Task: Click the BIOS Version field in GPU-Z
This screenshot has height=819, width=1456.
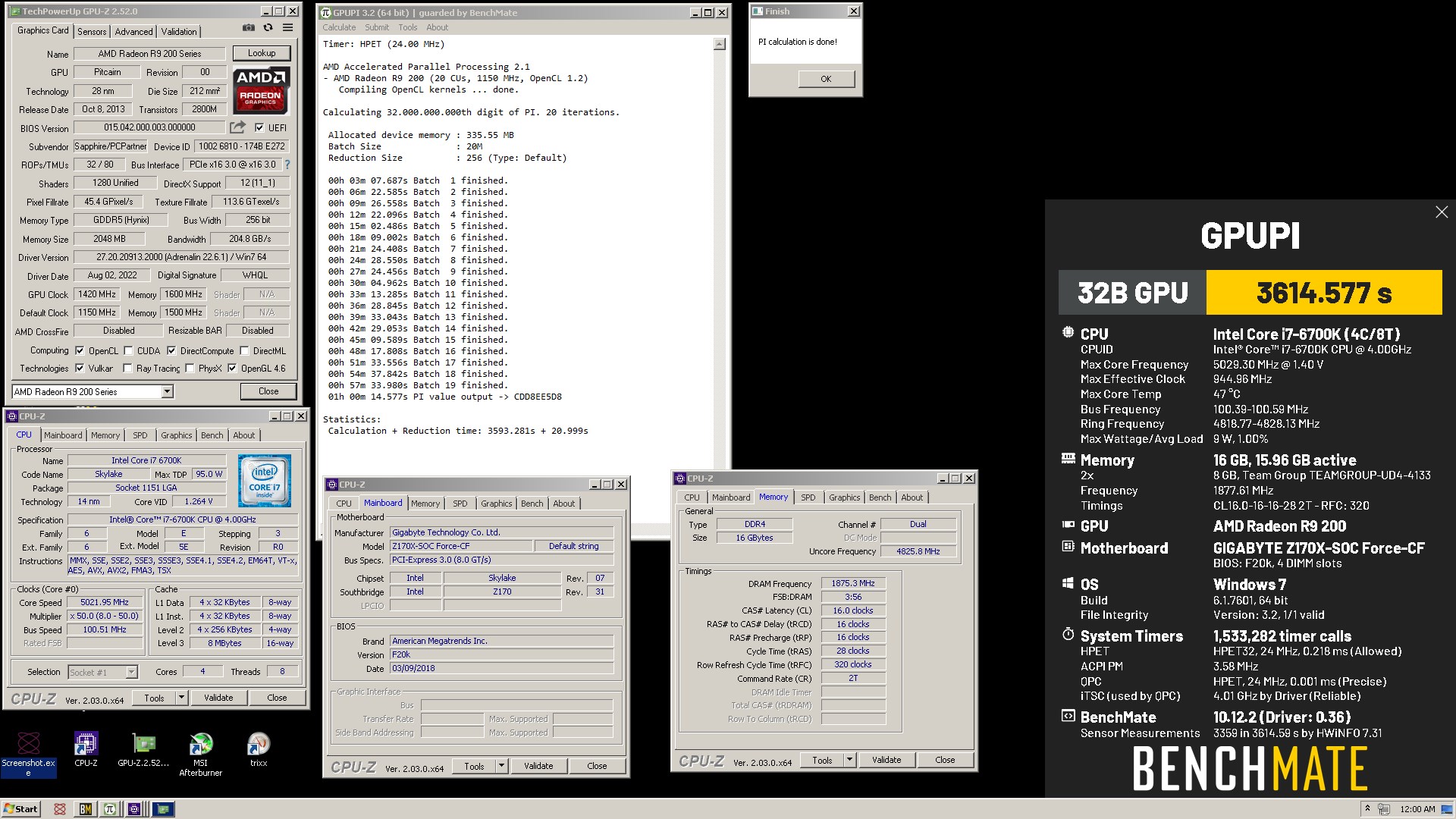Action: point(149,128)
